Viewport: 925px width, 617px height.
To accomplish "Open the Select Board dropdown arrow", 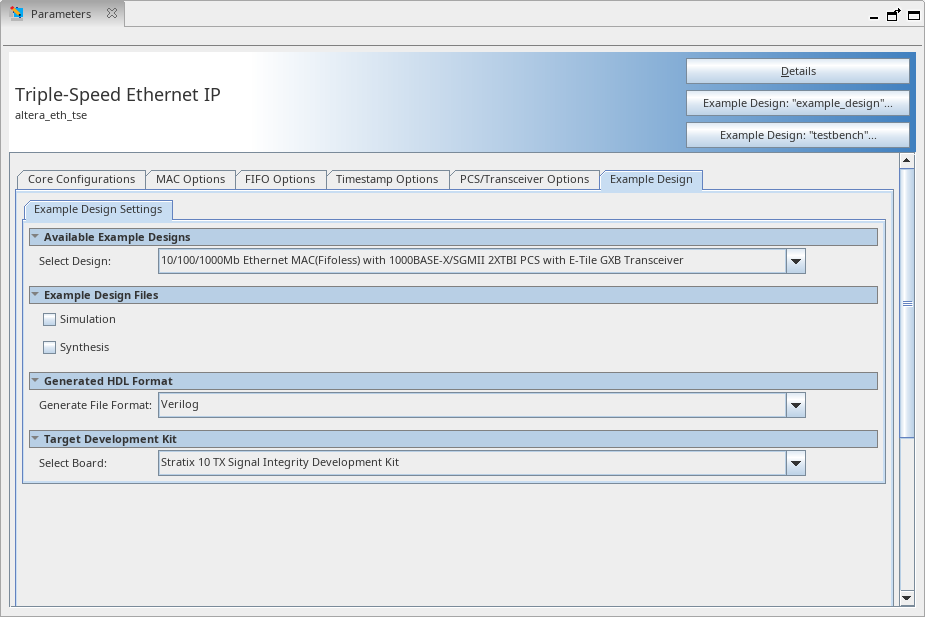I will (796, 463).
